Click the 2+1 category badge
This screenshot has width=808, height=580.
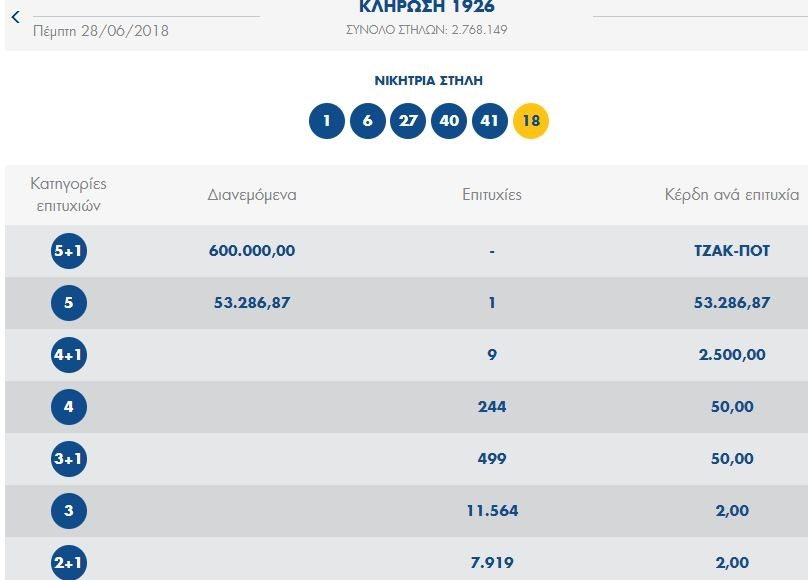[69, 562]
